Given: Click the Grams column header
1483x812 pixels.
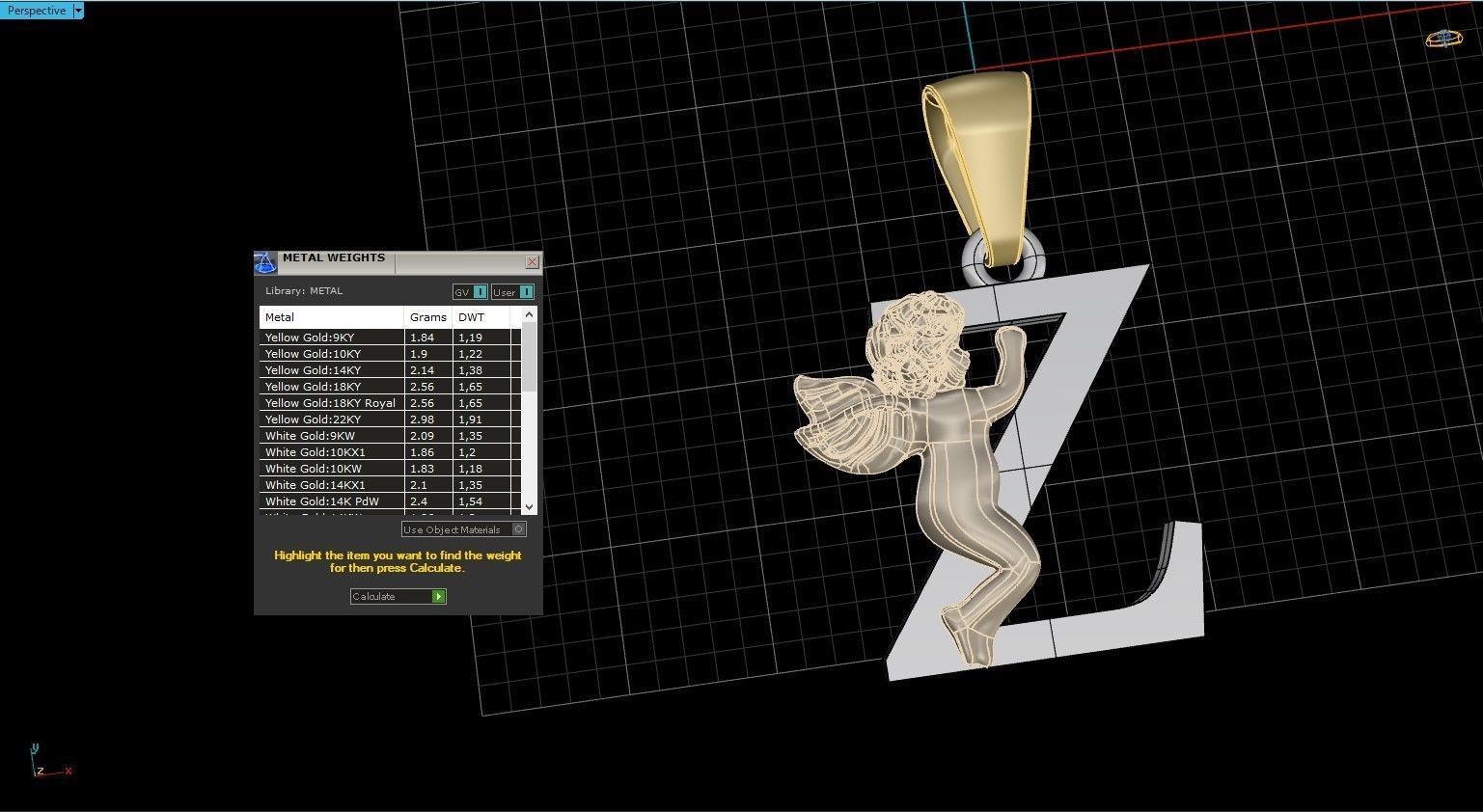Looking at the screenshot, I should click(427, 316).
